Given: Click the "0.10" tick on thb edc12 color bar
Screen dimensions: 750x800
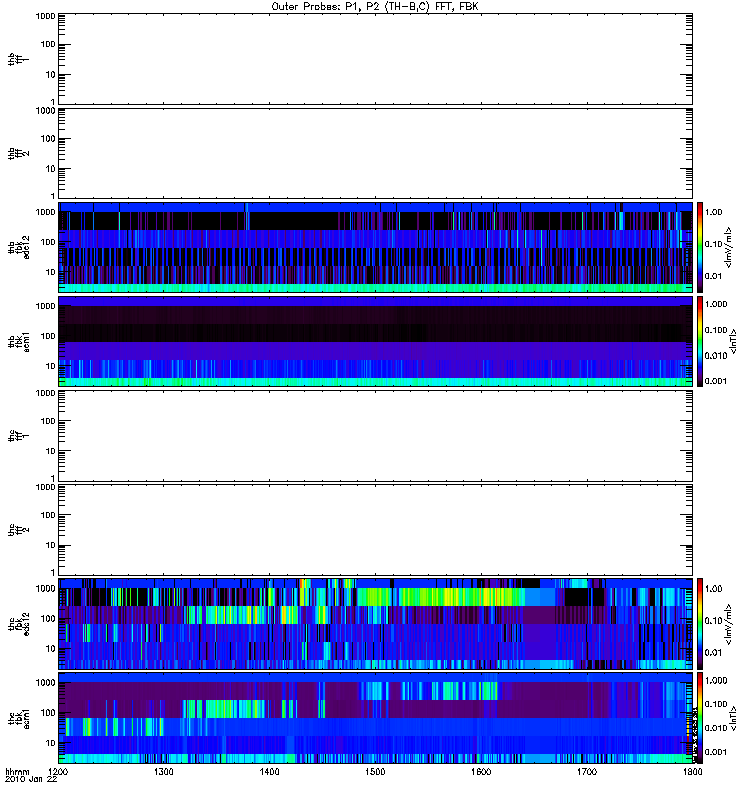Looking at the screenshot, I should 713,244.
